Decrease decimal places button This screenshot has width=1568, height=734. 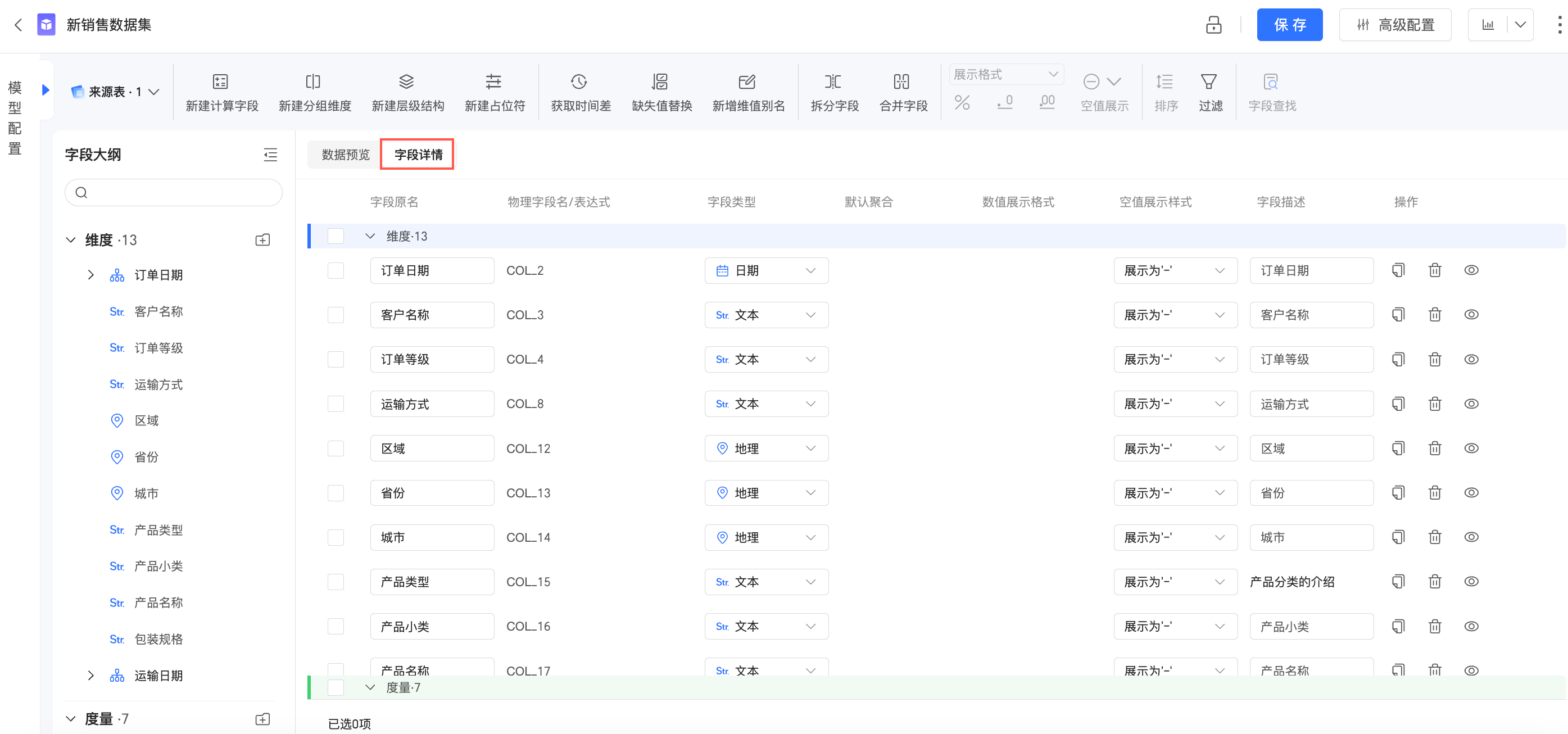pos(1004,102)
